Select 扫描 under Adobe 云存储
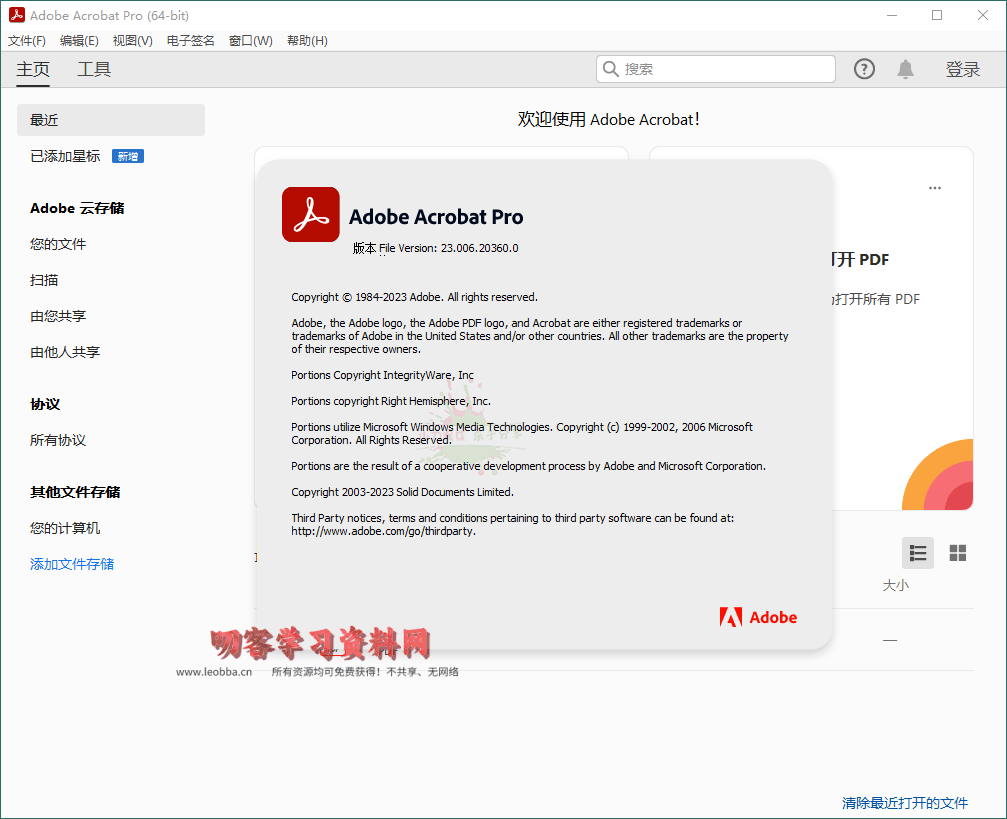 coord(44,280)
